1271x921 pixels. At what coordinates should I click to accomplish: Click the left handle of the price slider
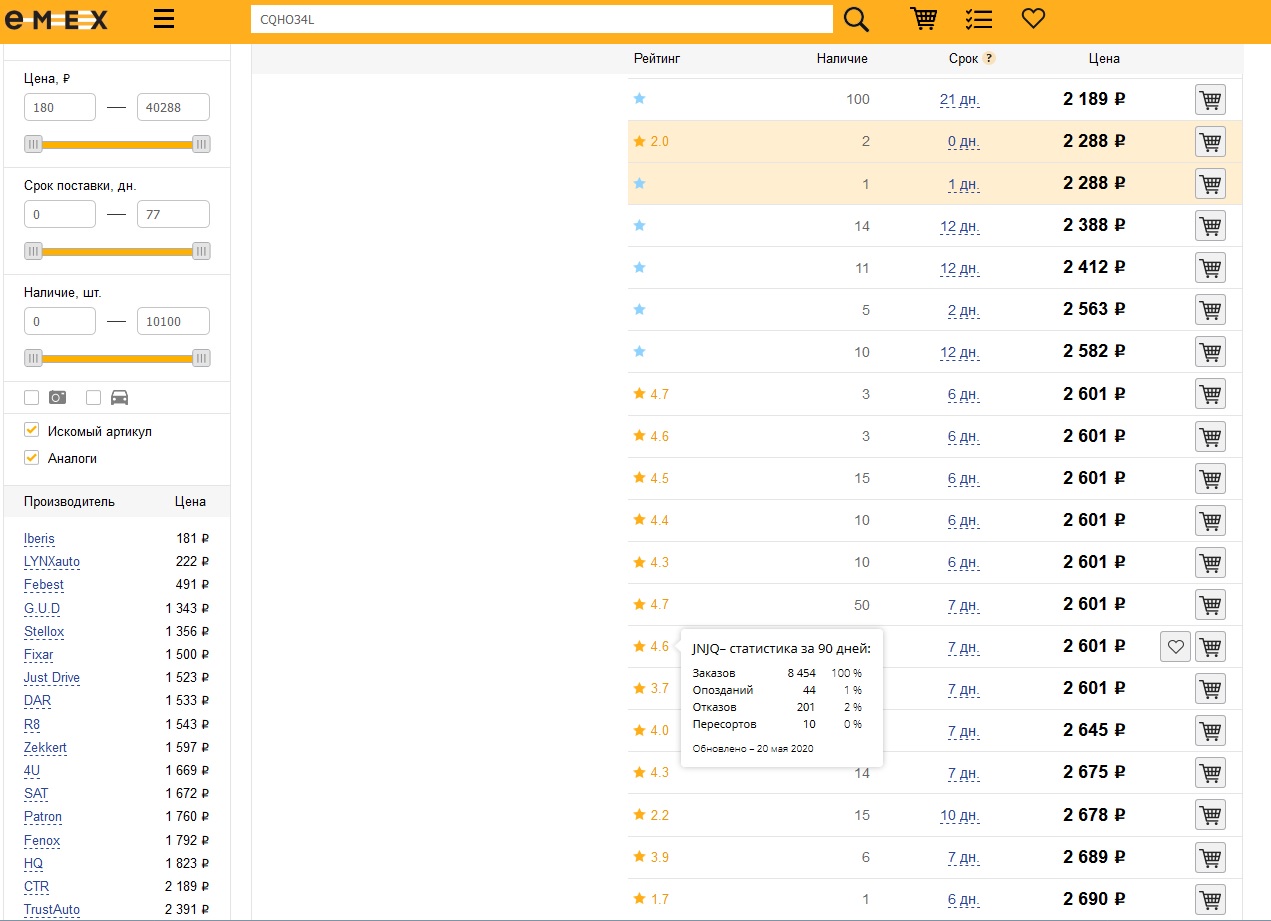tap(34, 144)
